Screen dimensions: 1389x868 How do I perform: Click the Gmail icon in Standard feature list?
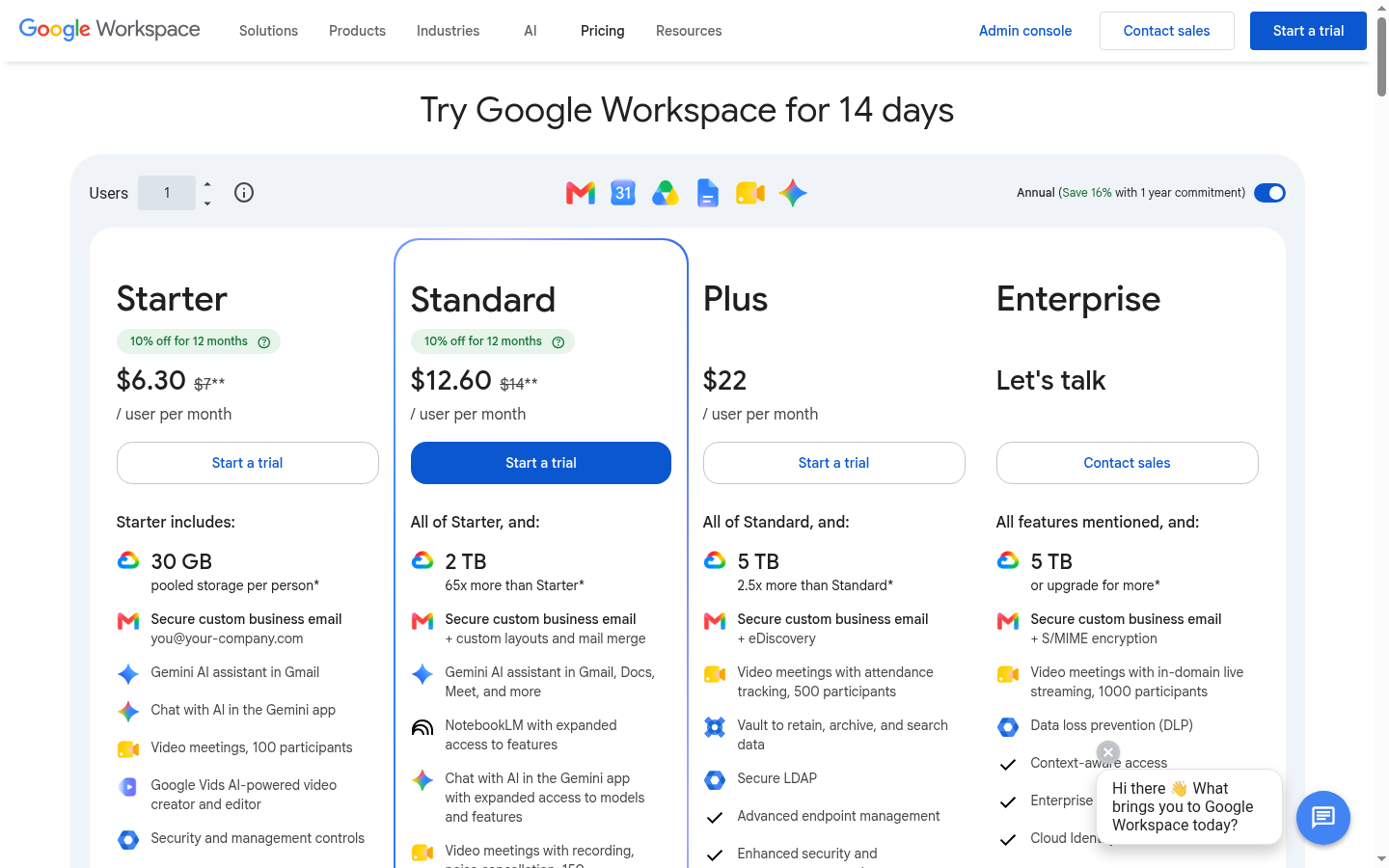422,621
